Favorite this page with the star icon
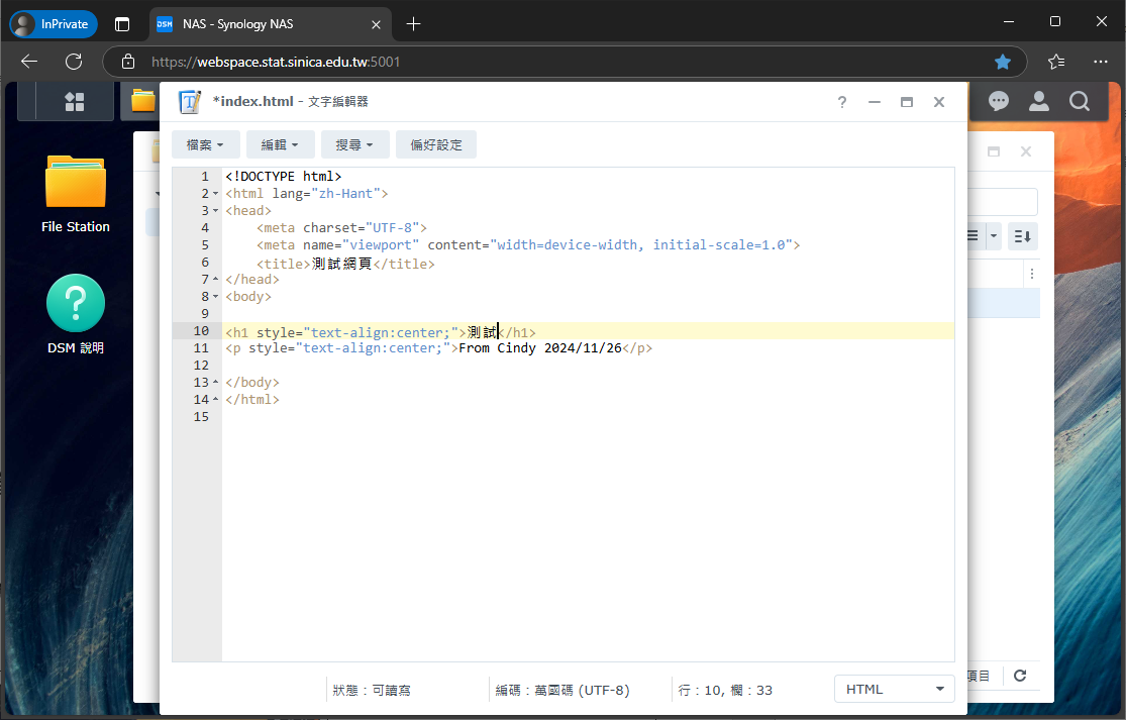Image resolution: width=1126 pixels, height=720 pixels. click(1002, 62)
